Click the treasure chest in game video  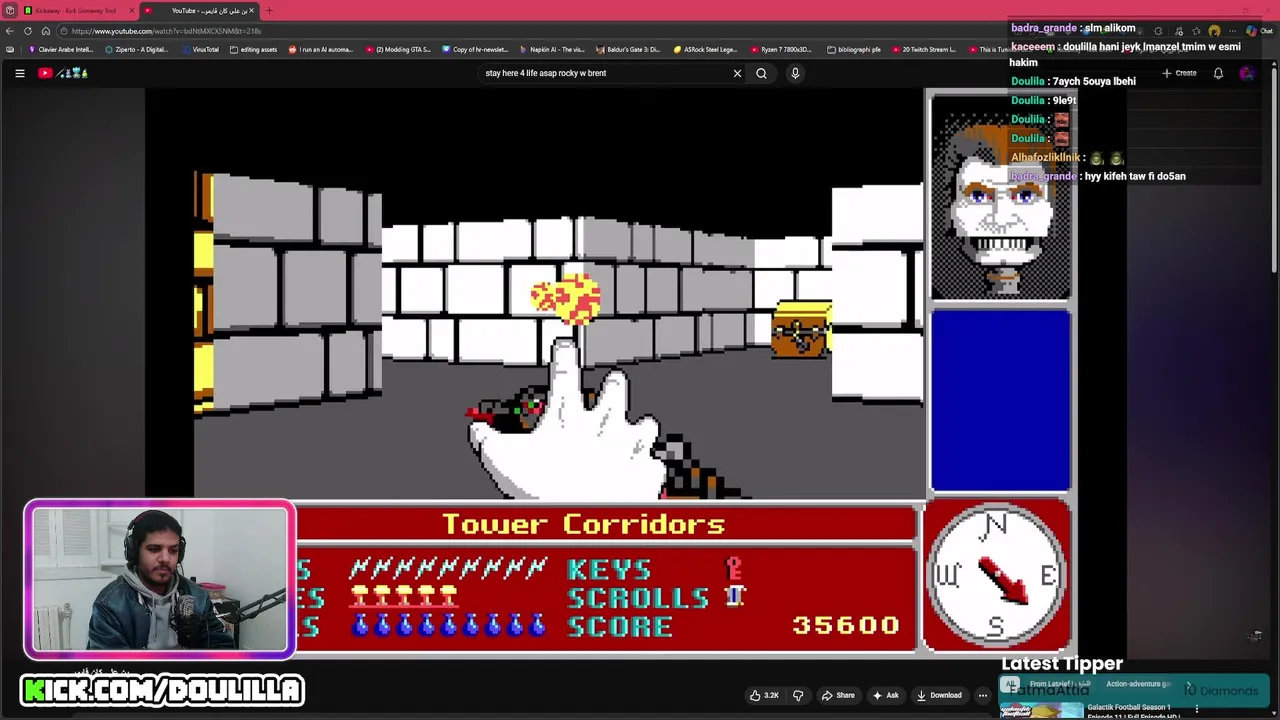801,330
